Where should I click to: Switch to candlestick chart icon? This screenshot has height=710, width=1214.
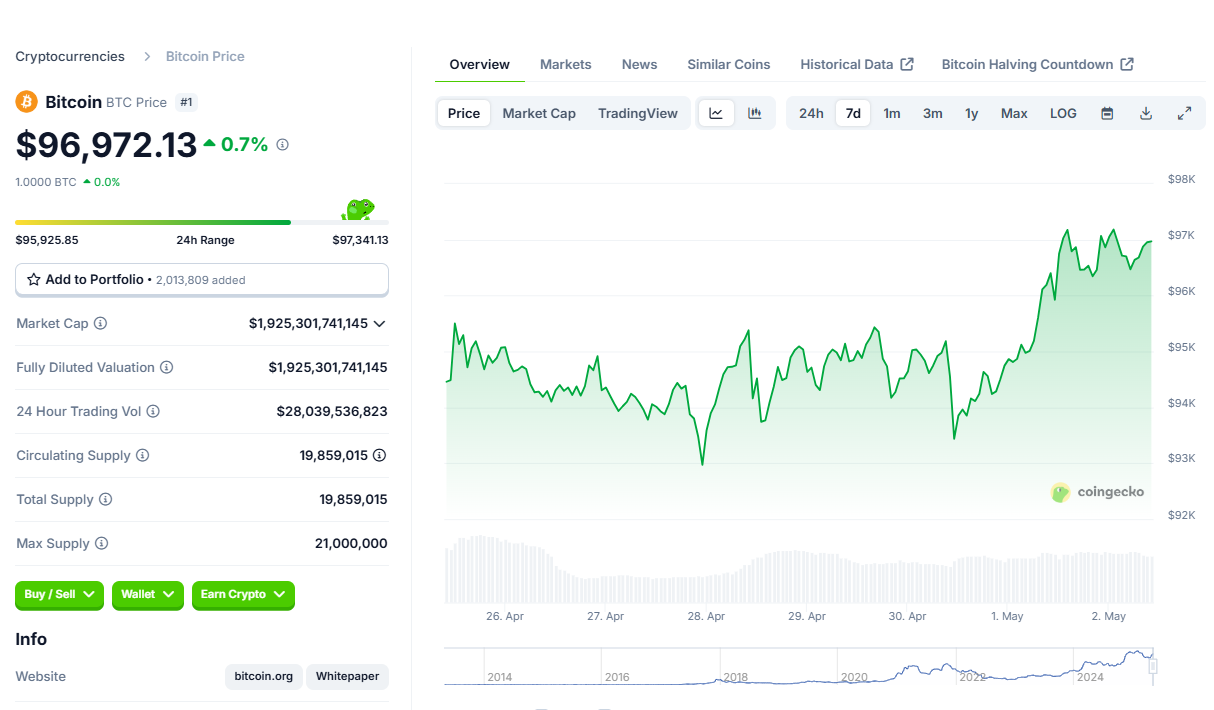tap(755, 113)
